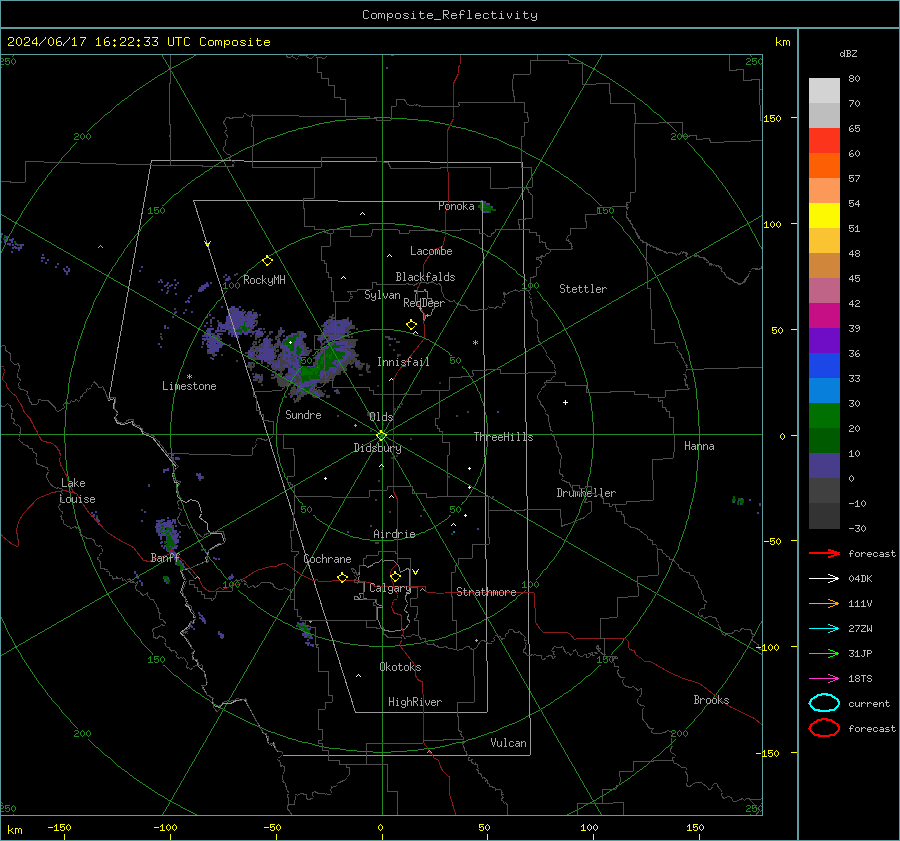Click the ThreeHills city label
Image resolution: width=900 pixels, height=841 pixels.
(503, 437)
